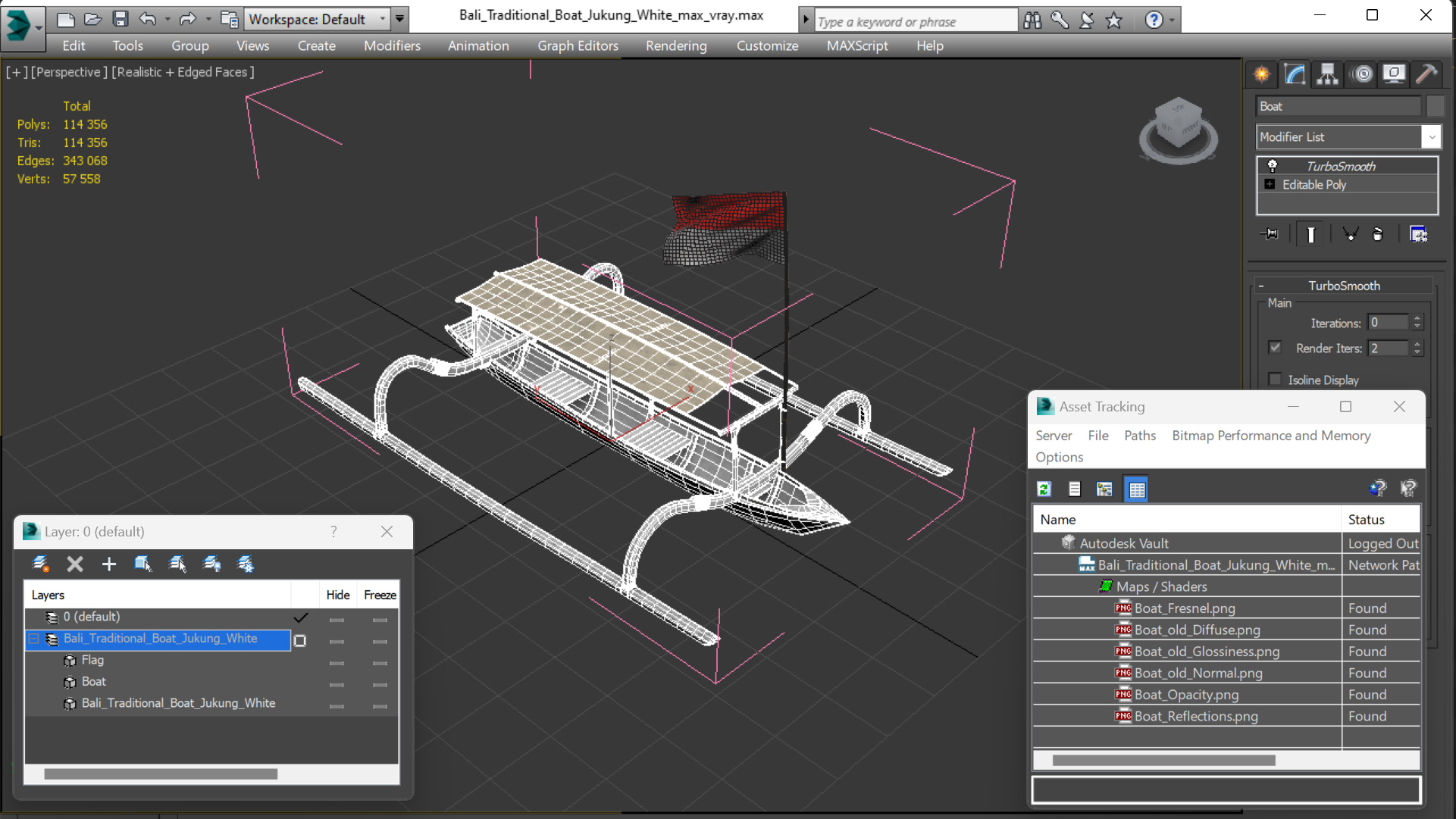This screenshot has height=819, width=1456.
Task: Click the [+] viewport menu label
Action: tap(17, 72)
